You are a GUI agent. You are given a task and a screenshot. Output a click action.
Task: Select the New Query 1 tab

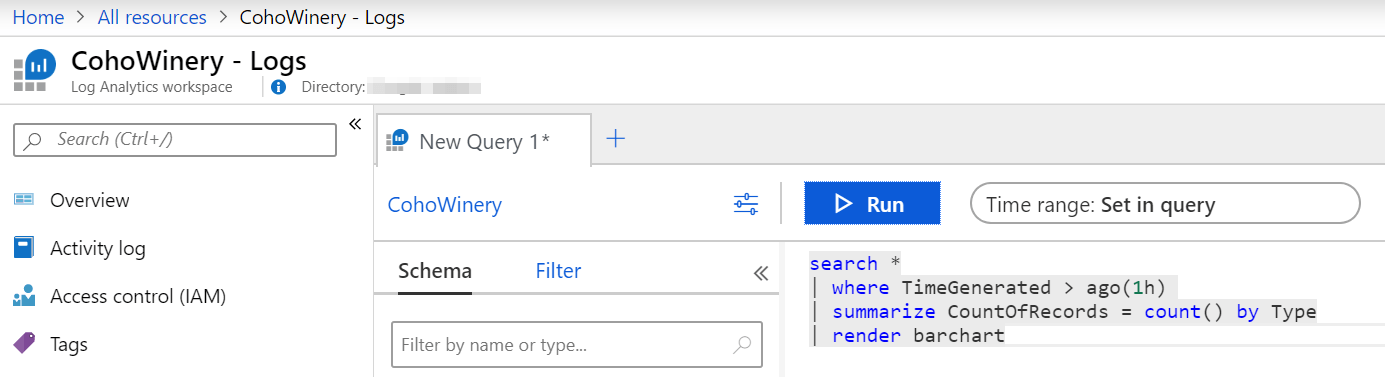(x=484, y=141)
